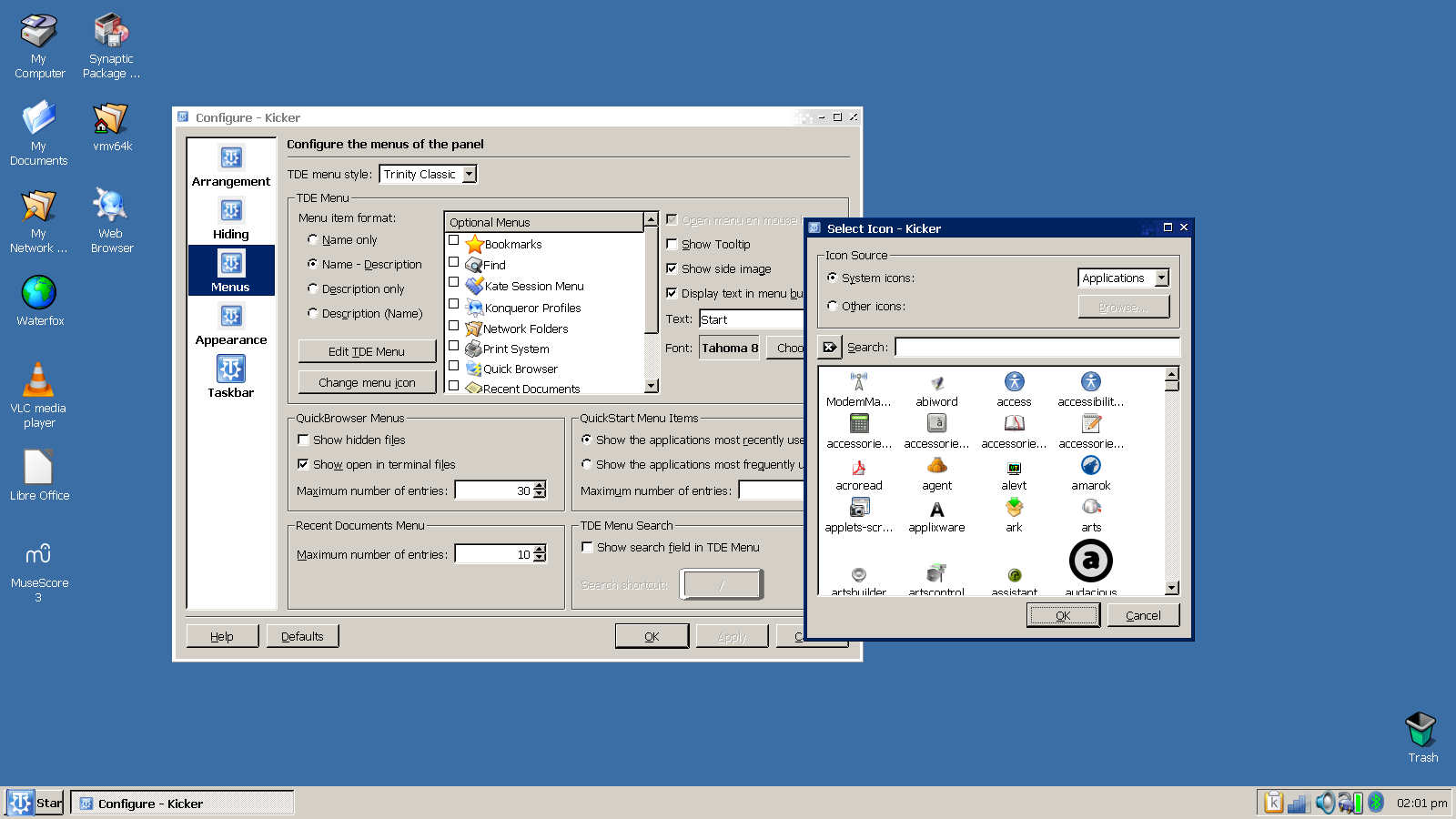Switch to the Appearance configuration section
This screenshot has width=1456, height=819.
click(x=230, y=324)
